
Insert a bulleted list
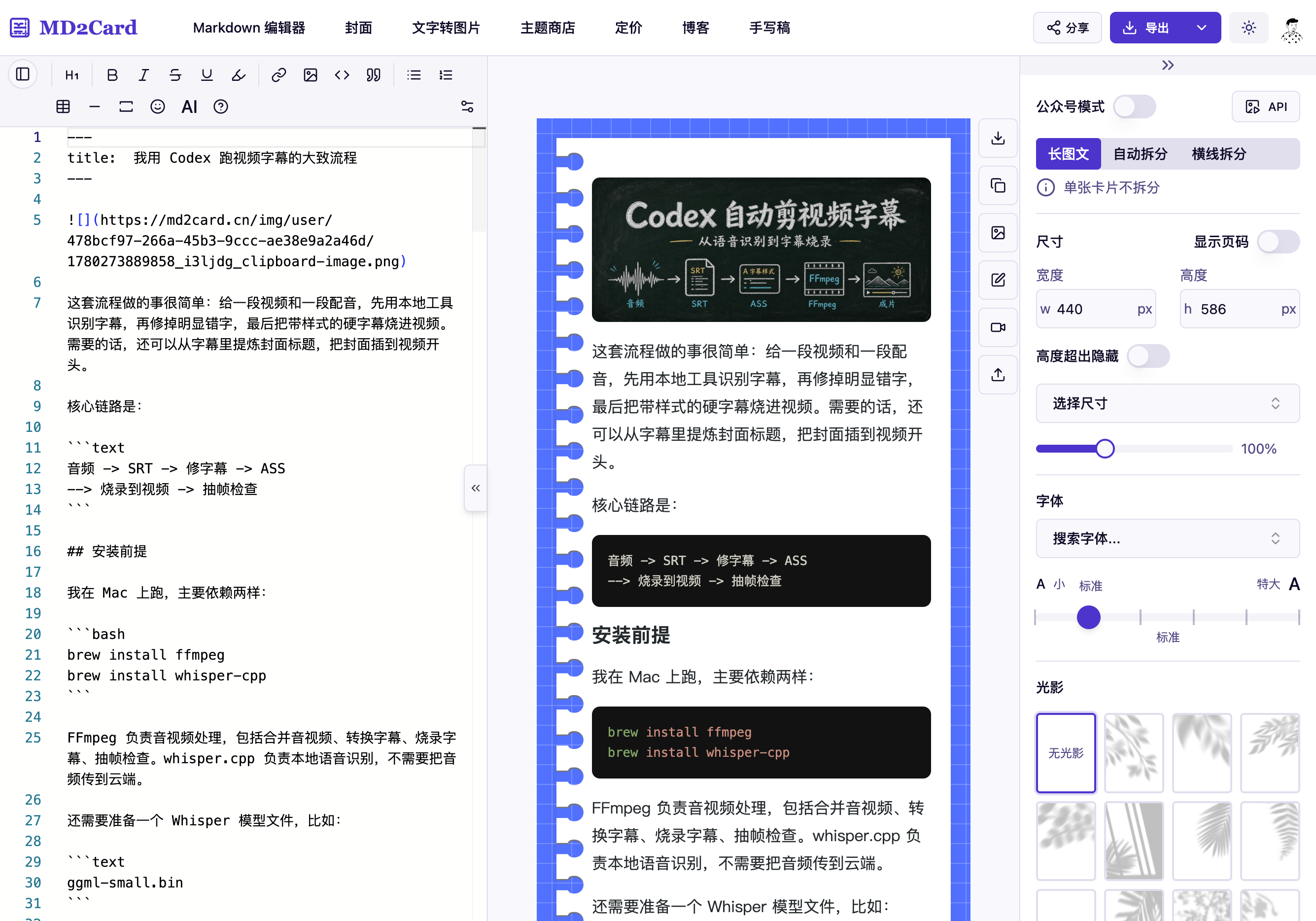click(414, 75)
